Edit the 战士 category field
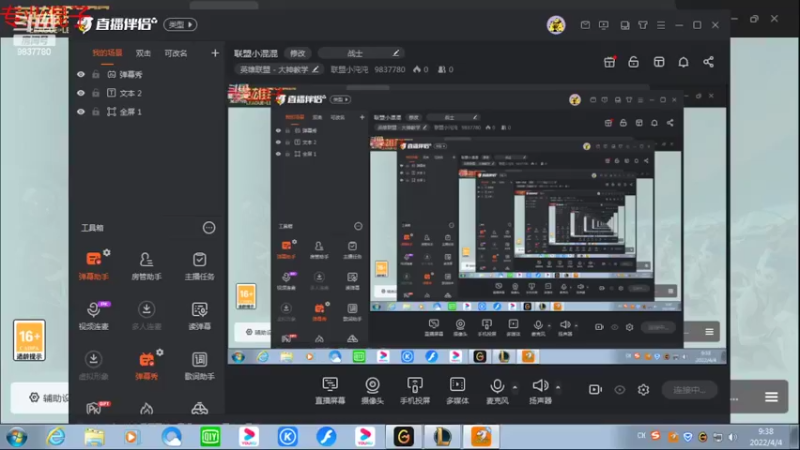Screen dimensions: 800x450 (x=361, y=53)
